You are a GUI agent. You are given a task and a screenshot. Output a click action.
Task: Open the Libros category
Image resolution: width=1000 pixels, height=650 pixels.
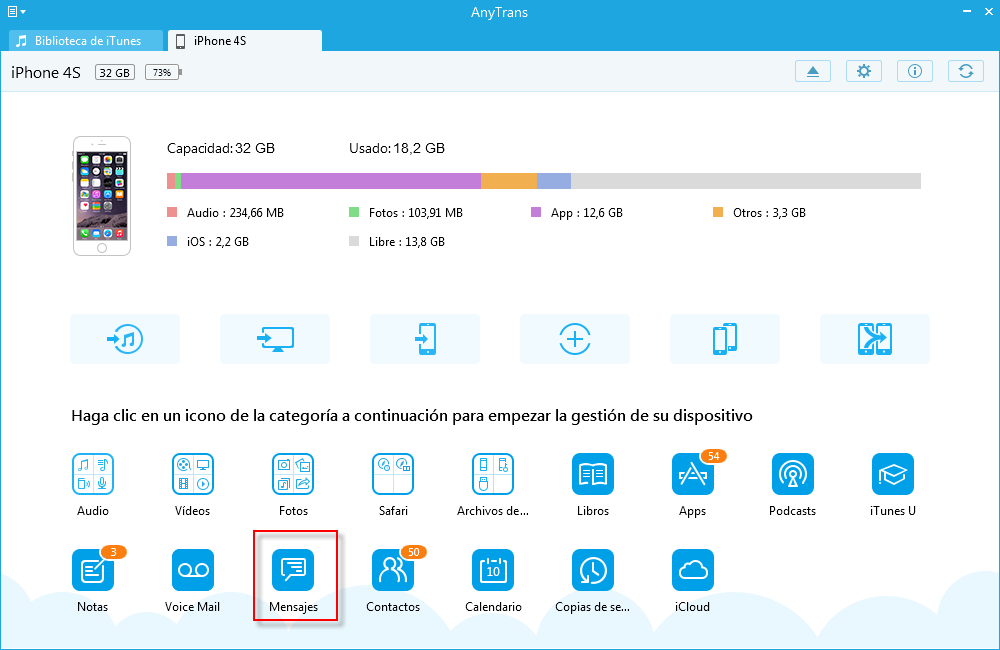pos(593,474)
